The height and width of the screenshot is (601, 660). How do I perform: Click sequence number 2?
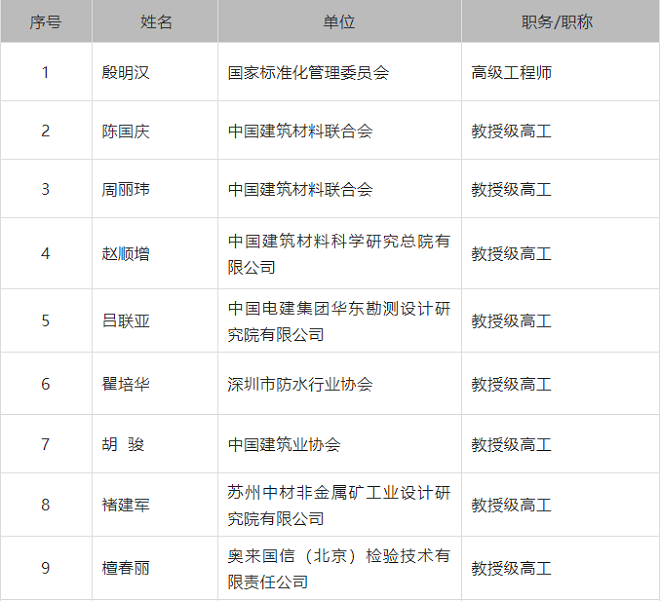(45, 131)
